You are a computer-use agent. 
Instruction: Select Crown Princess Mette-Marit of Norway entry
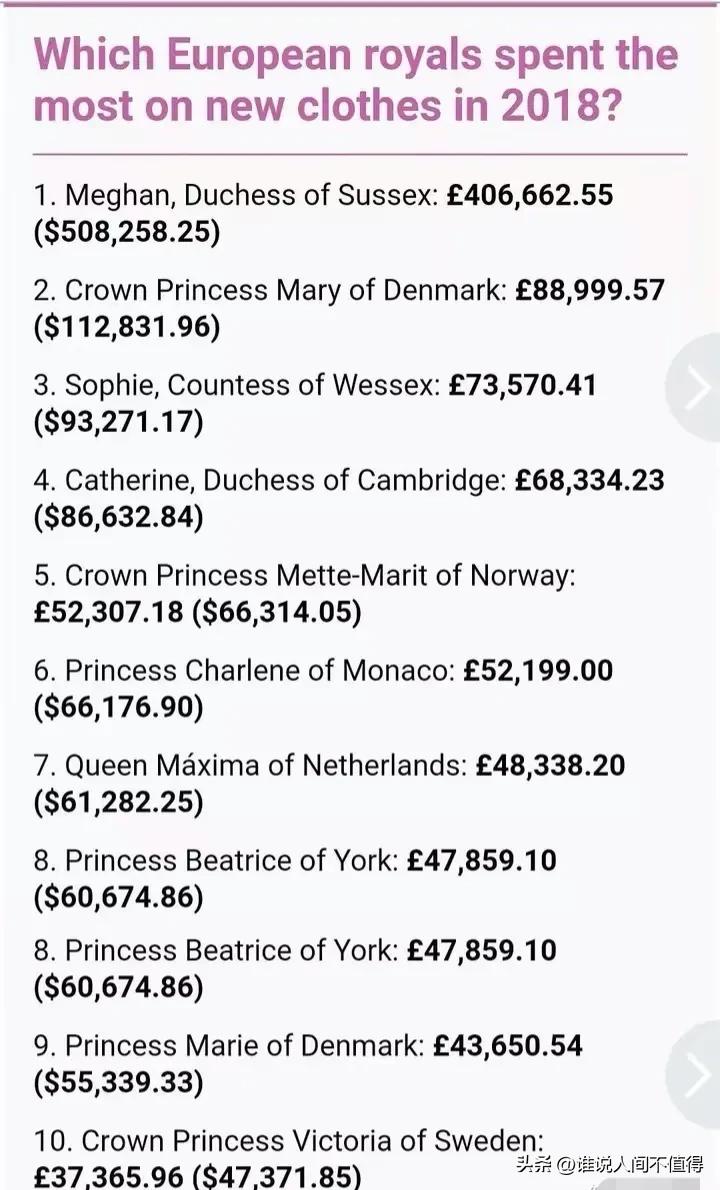305,575
